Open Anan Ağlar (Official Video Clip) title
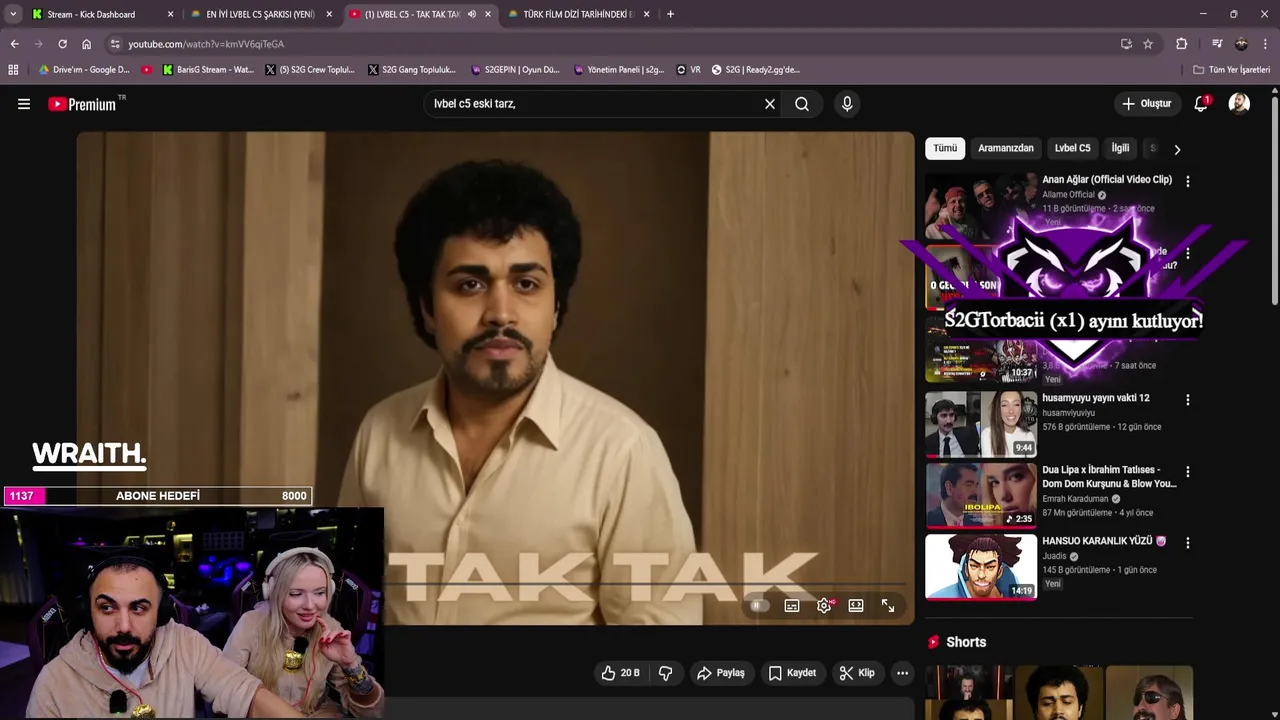The image size is (1280, 720). (x=1107, y=180)
